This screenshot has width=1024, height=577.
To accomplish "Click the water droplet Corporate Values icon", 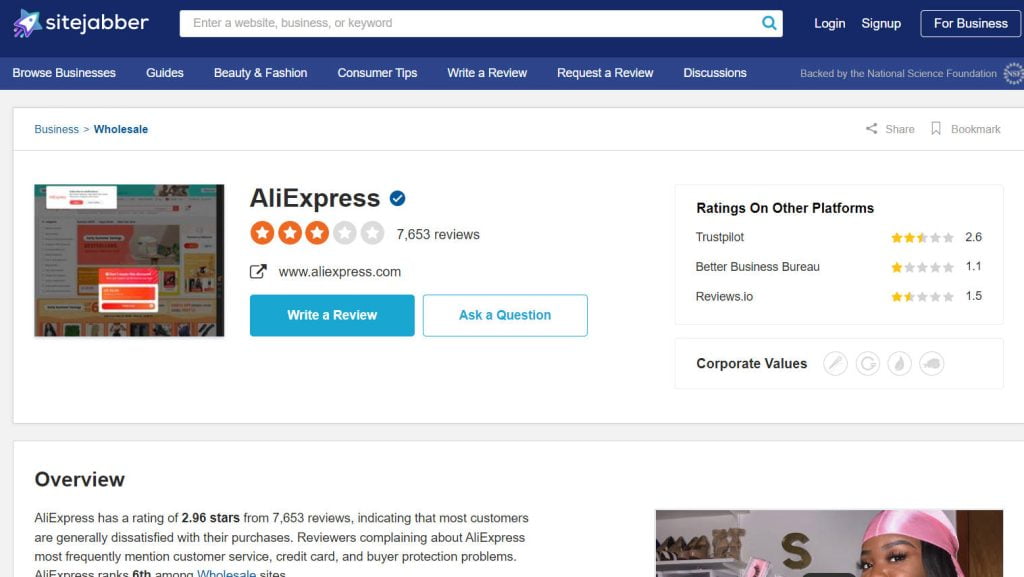I will point(900,363).
